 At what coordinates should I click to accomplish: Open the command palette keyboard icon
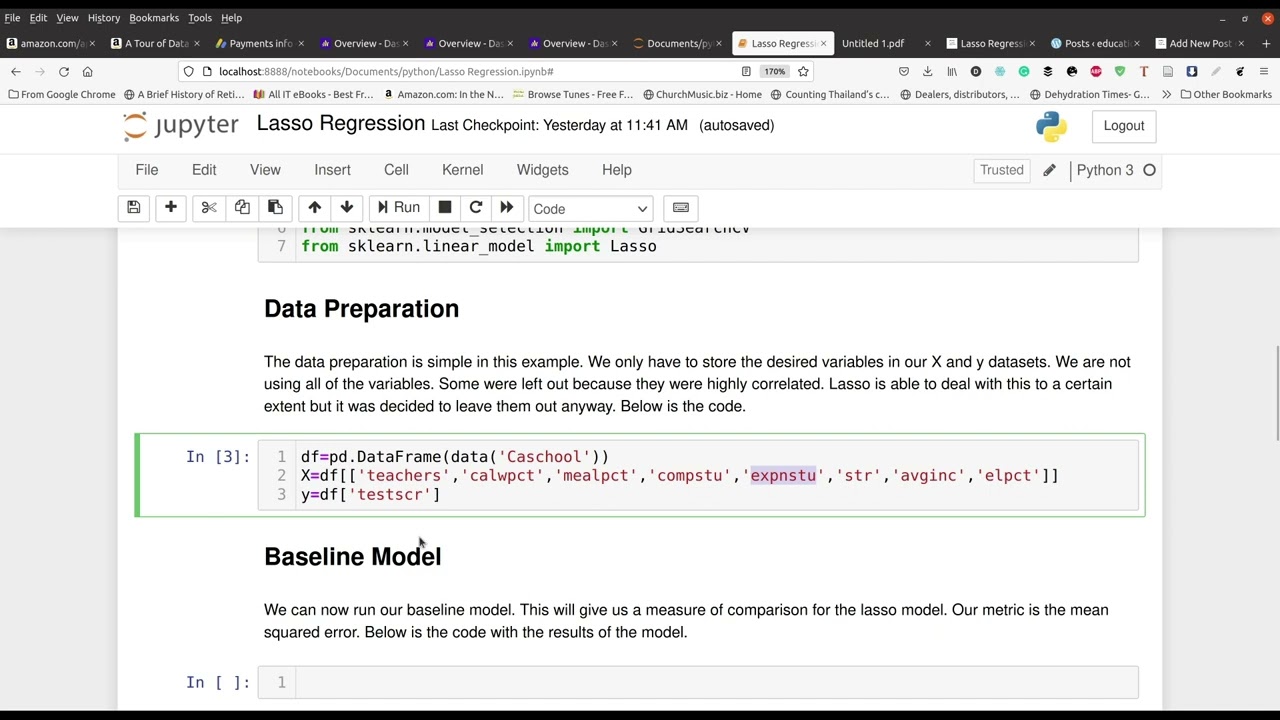[x=681, y=208]
